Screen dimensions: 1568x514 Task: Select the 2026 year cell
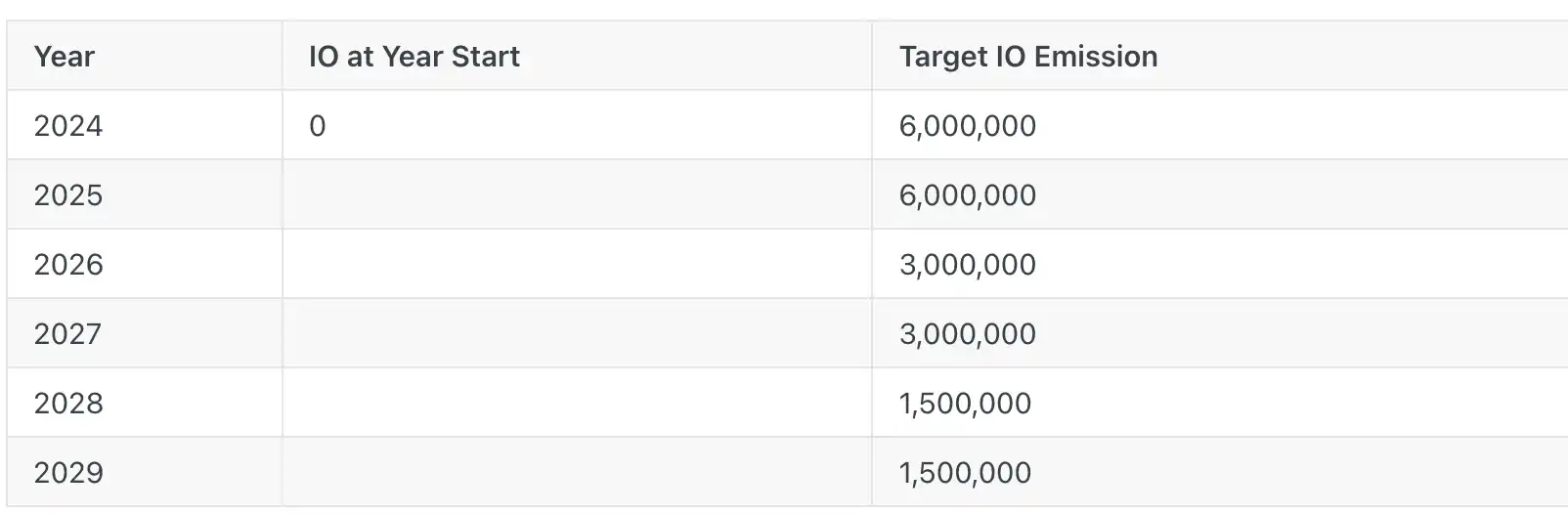pyautogui.click(x=68, y=265)
